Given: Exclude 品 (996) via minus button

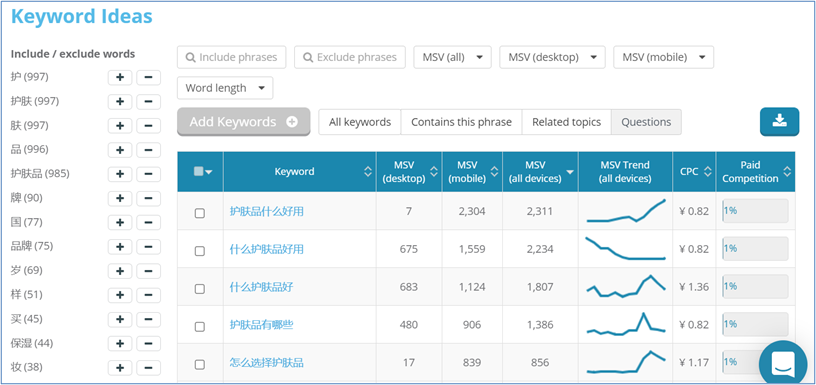Looking at the screenshot, I should (x=148, y=150).
